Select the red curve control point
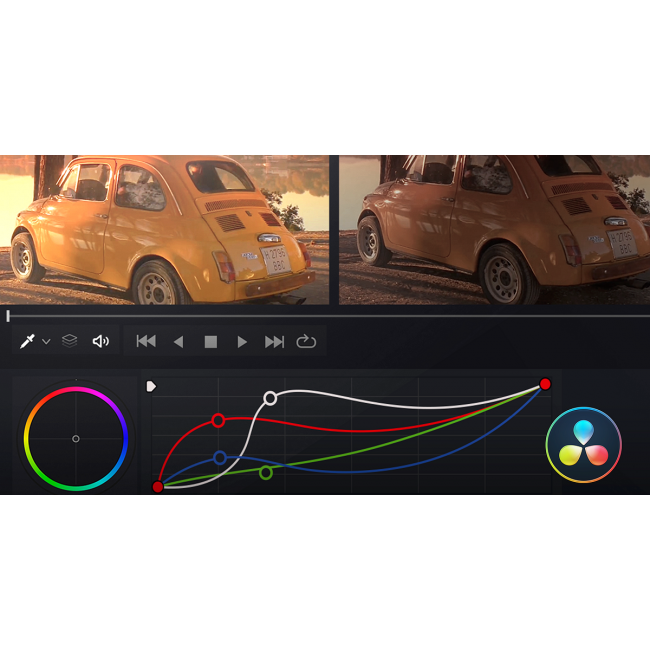650x650 pixels. pyautogui.click(x=218, y=420)
